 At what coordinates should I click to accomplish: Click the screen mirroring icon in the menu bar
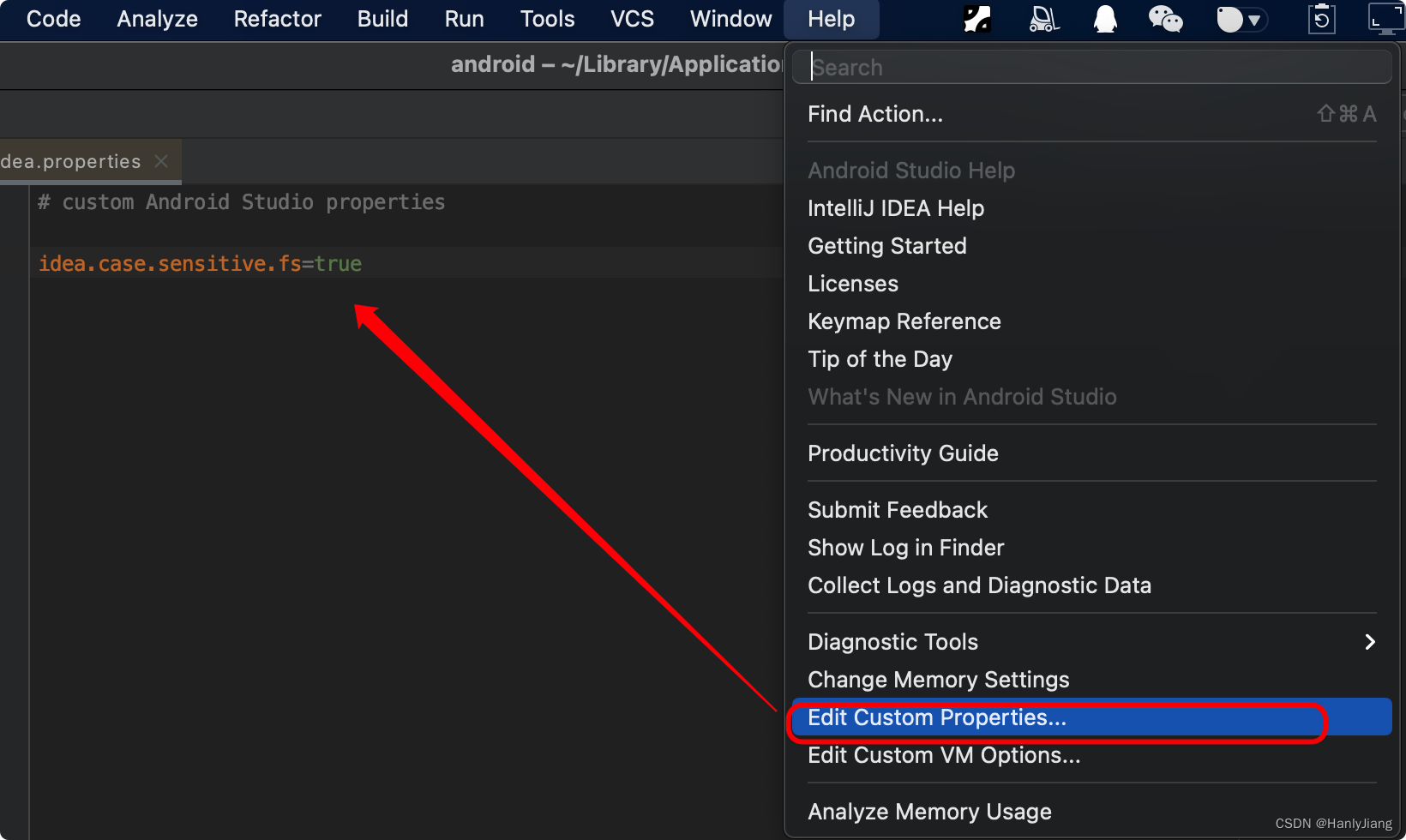click(1385, 19)
